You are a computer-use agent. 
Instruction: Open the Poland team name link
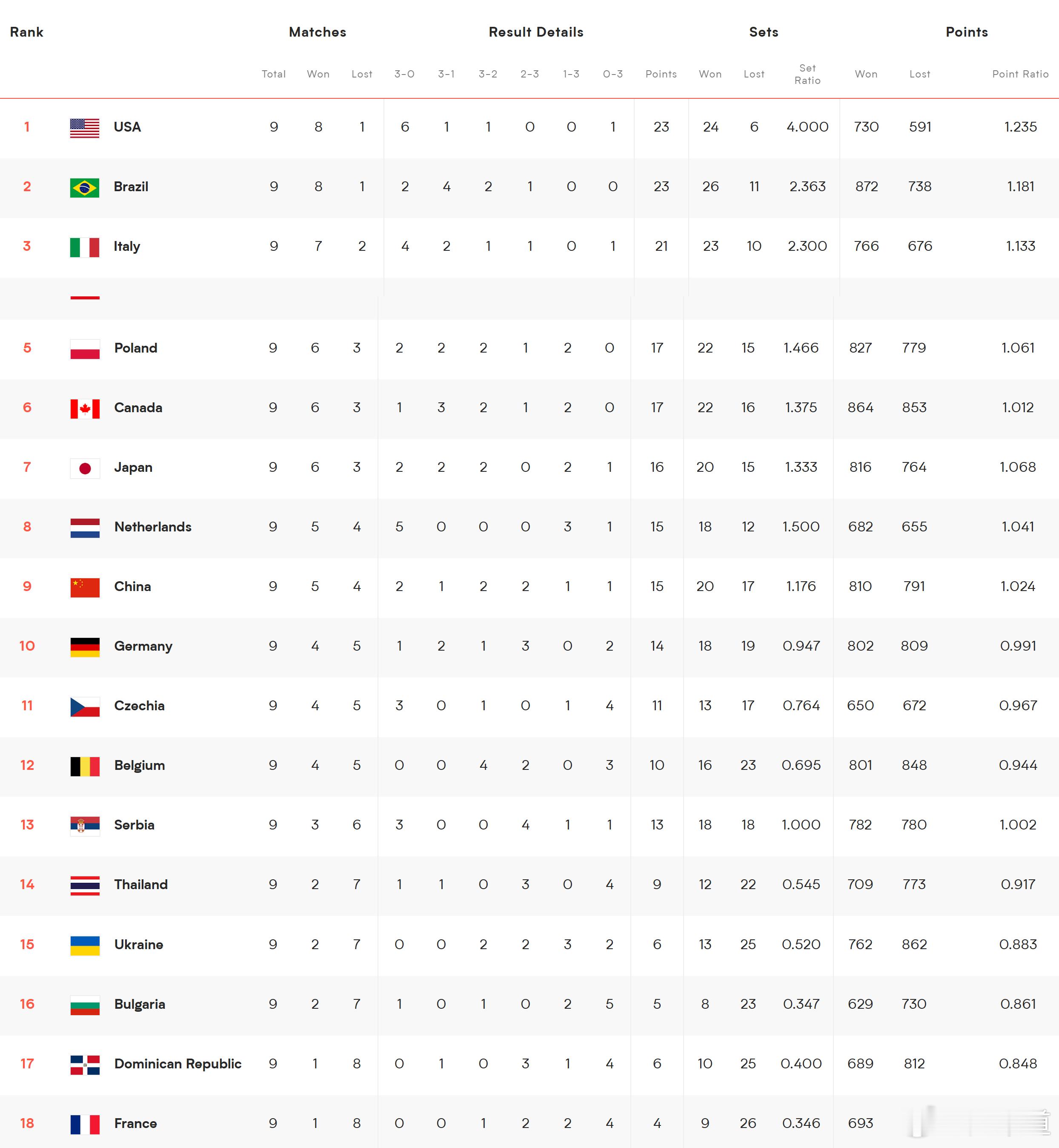point(136,348)
